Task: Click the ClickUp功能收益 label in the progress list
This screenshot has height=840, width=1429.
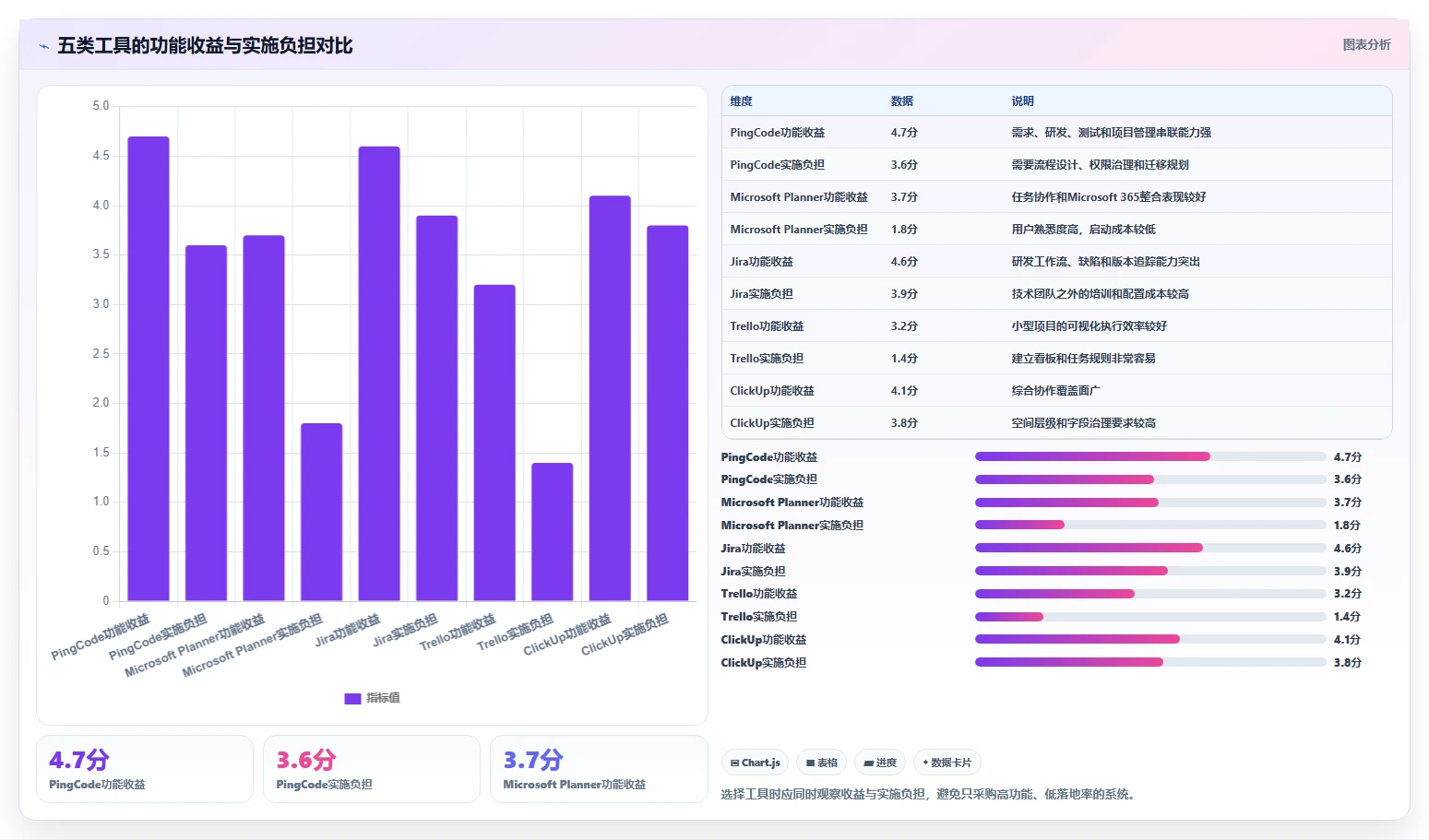Action: point(764,640)
